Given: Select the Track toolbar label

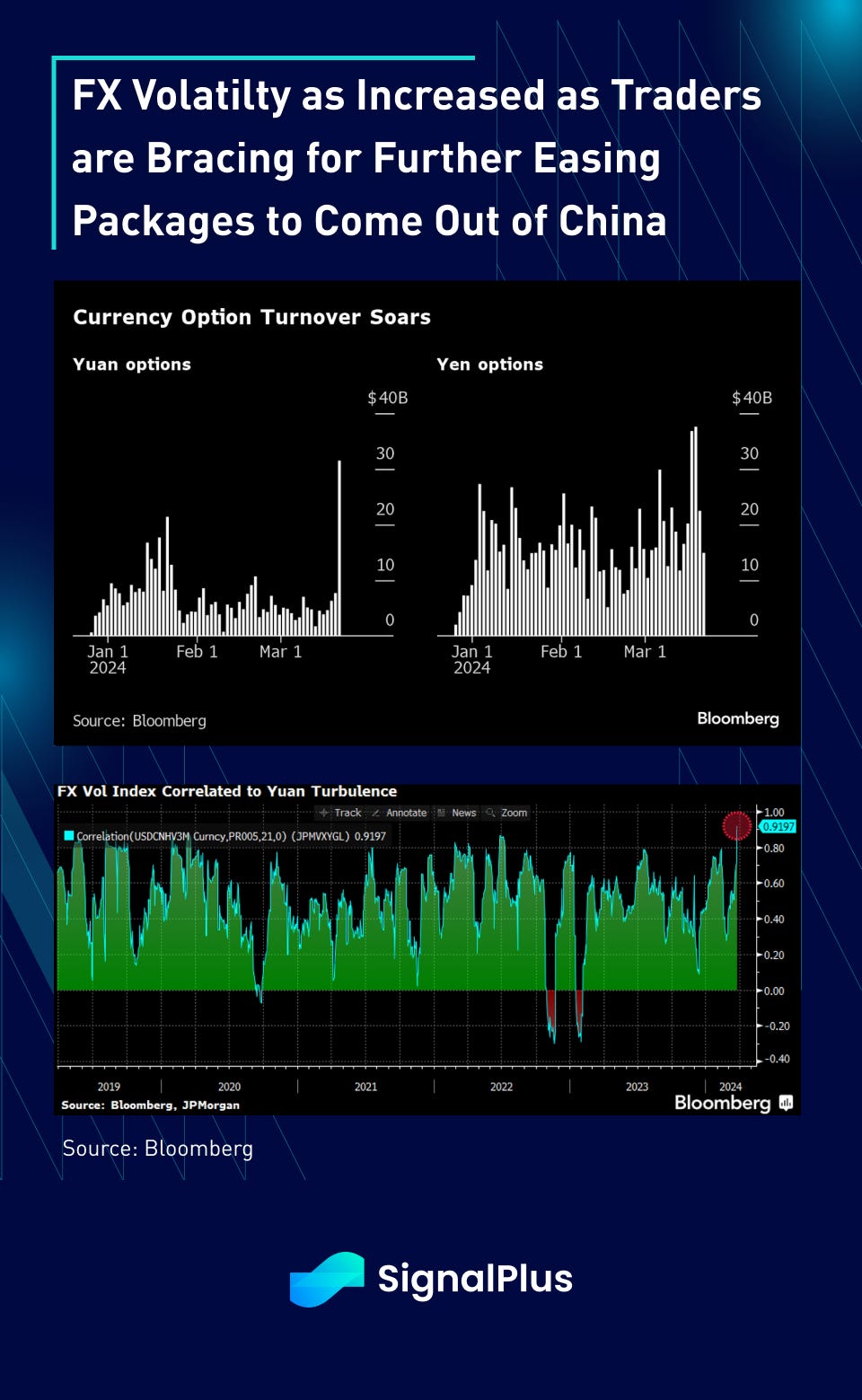Looking at the screenshot, I should tap(347, 813).
